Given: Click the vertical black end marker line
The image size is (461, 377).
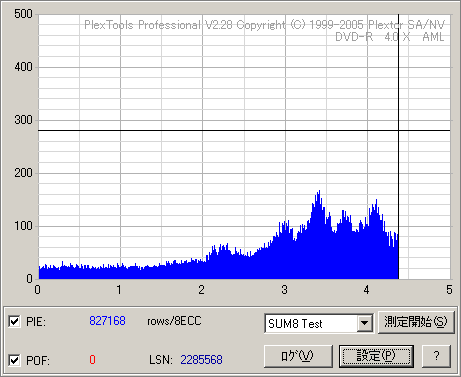Looking at the screenshot, I should 398,147.
